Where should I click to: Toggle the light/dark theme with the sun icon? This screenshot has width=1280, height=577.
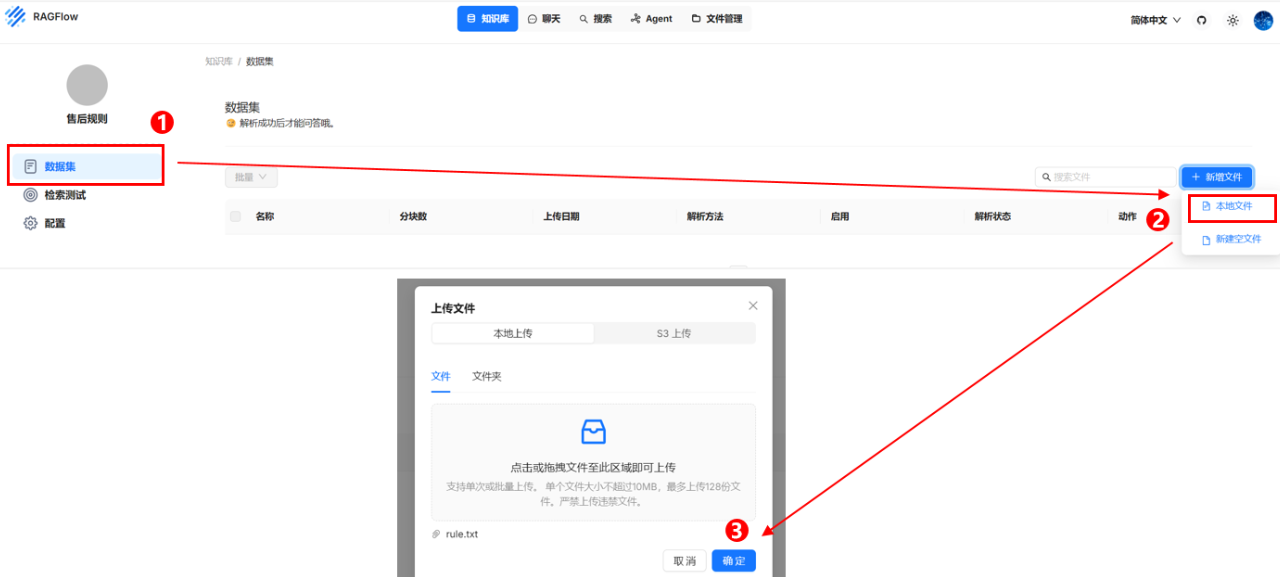(1232, 18)
